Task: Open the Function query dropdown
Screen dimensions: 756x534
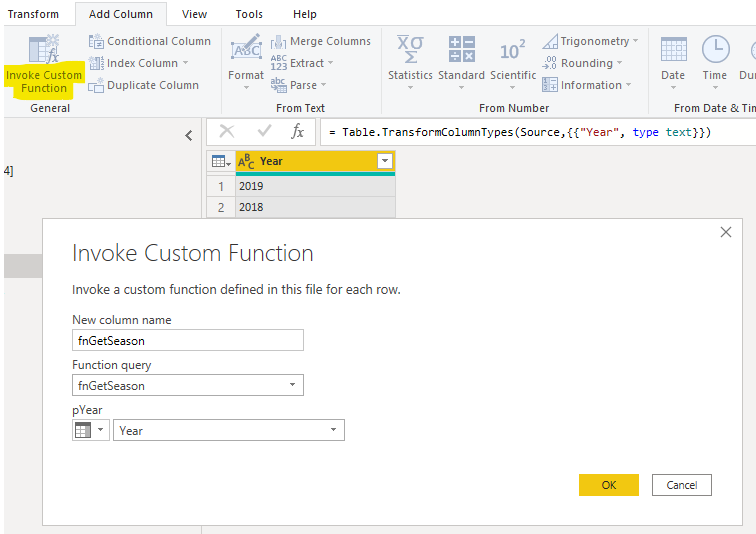Action: click(x=292, y=385)
